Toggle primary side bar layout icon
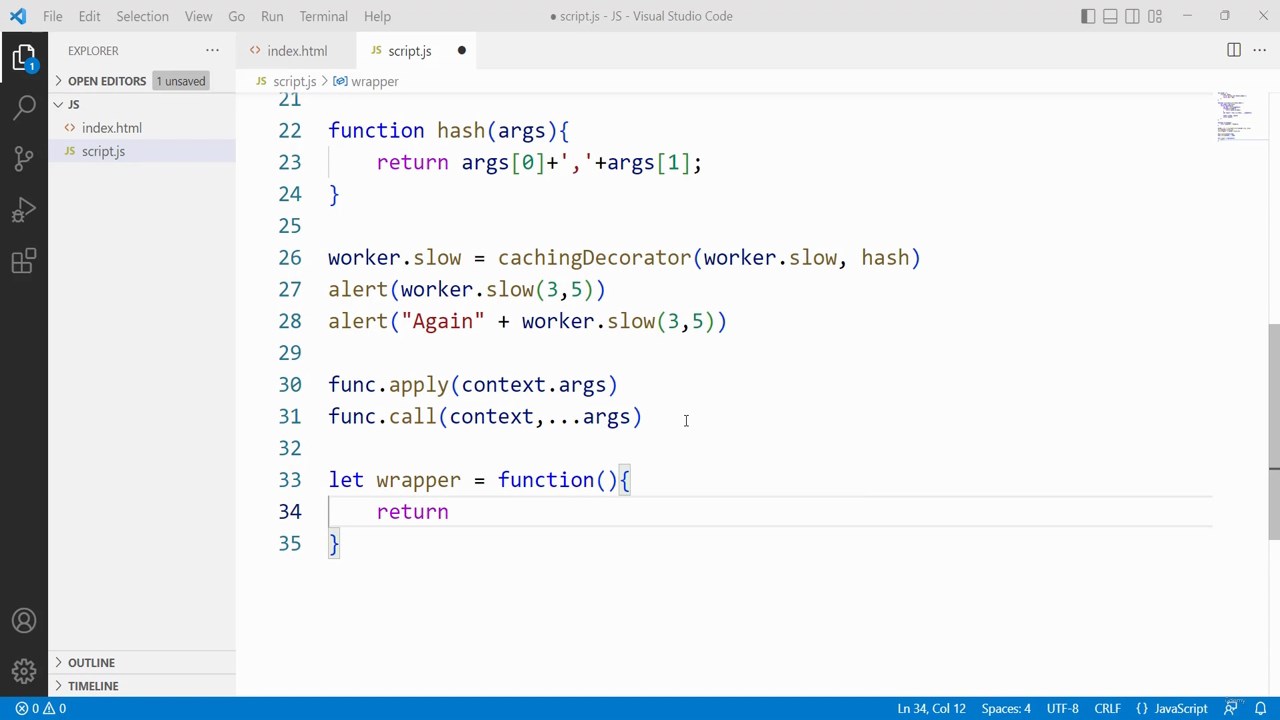Image resolution: width=1280 pixels, height=720 pixels. point(1088,16)
